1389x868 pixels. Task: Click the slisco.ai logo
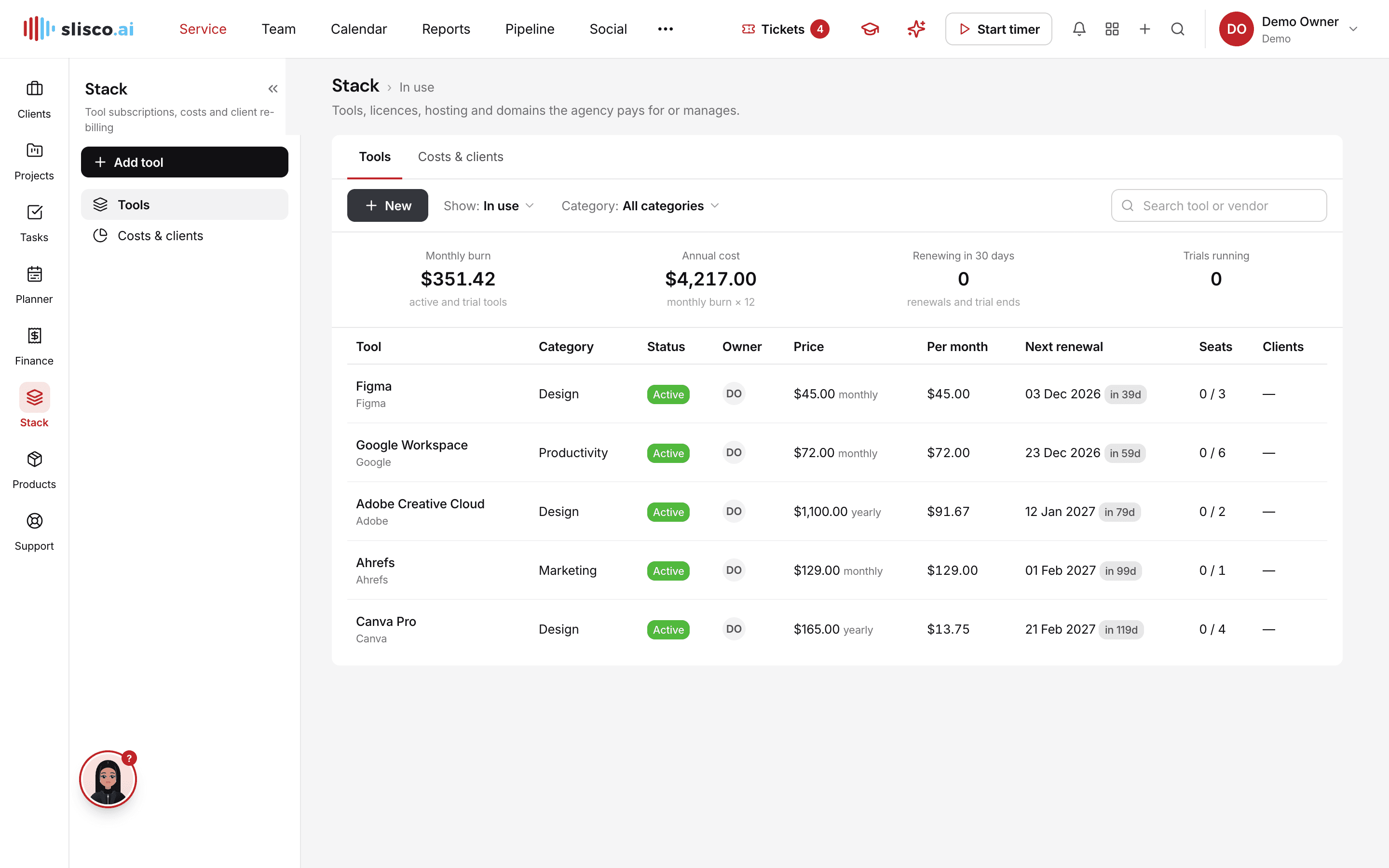79,29
